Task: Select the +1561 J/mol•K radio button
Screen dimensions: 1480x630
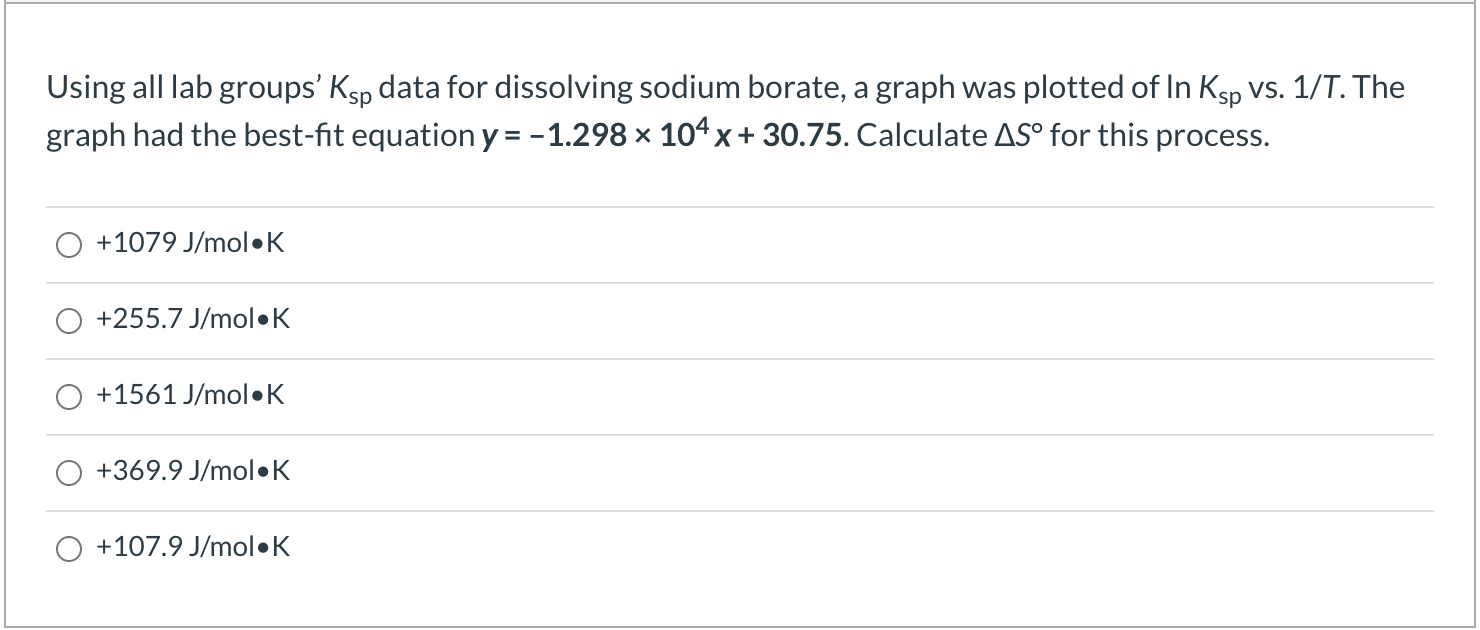Action: 68,396
